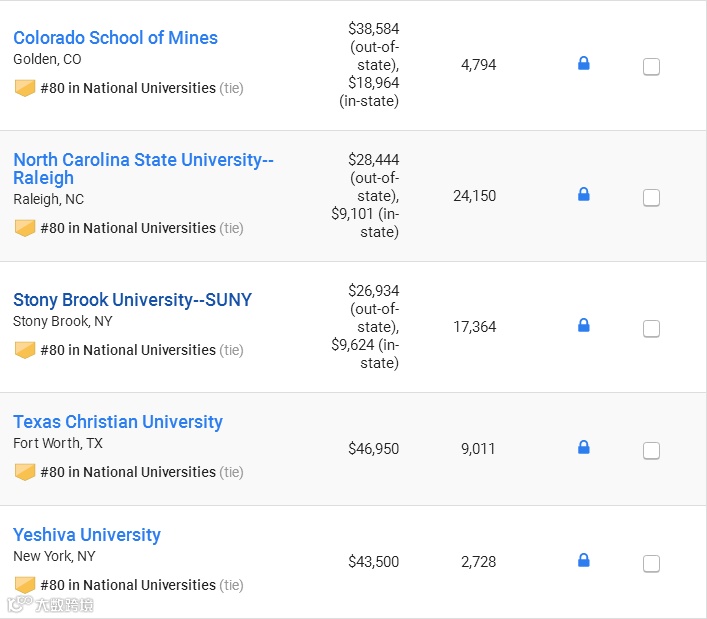Enable the Texas Christian University checkbox
Viewport: 707px width, 619px height.
(x=651, y=451)
